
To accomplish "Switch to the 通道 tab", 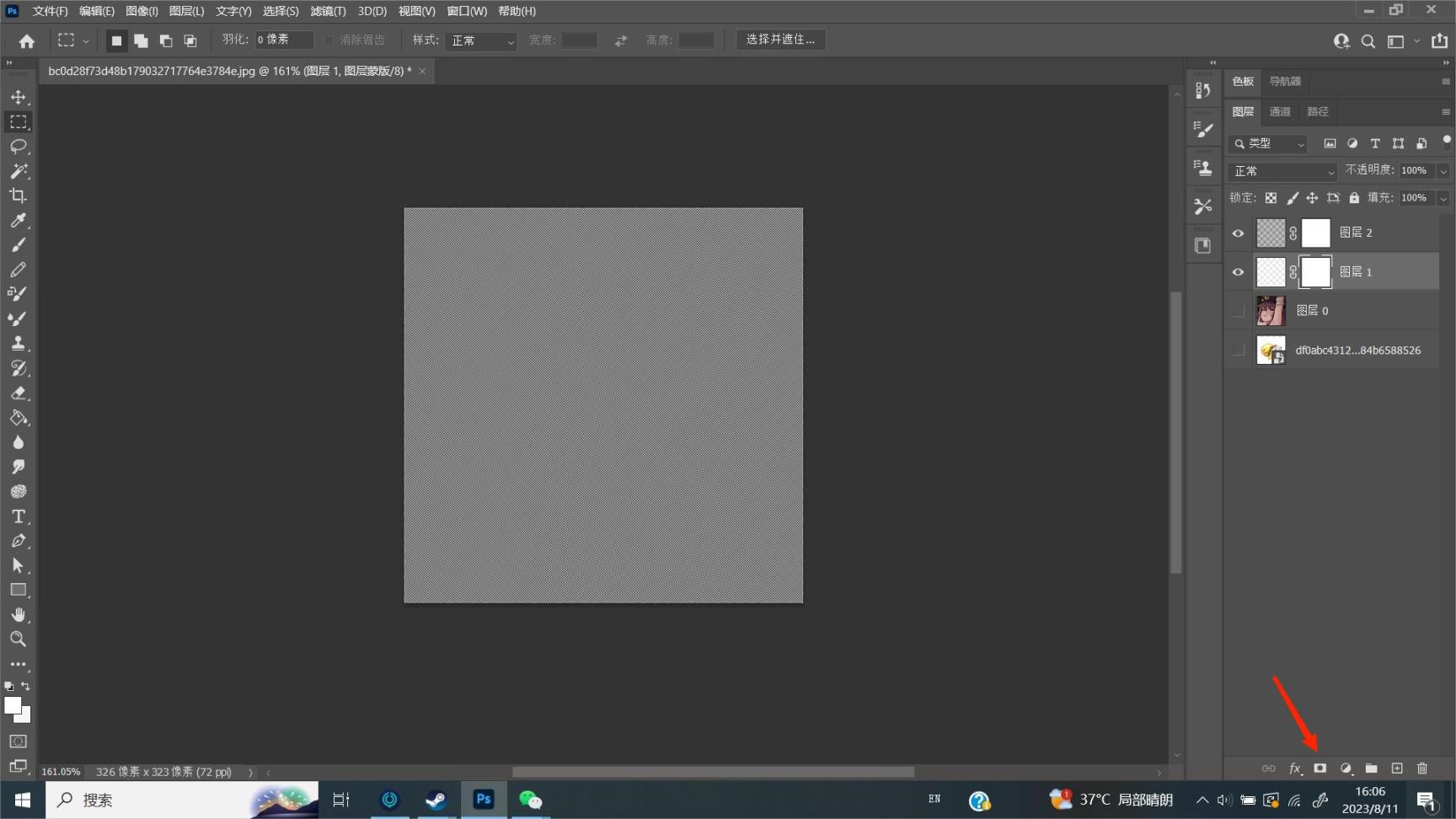I will (1280, 112).
